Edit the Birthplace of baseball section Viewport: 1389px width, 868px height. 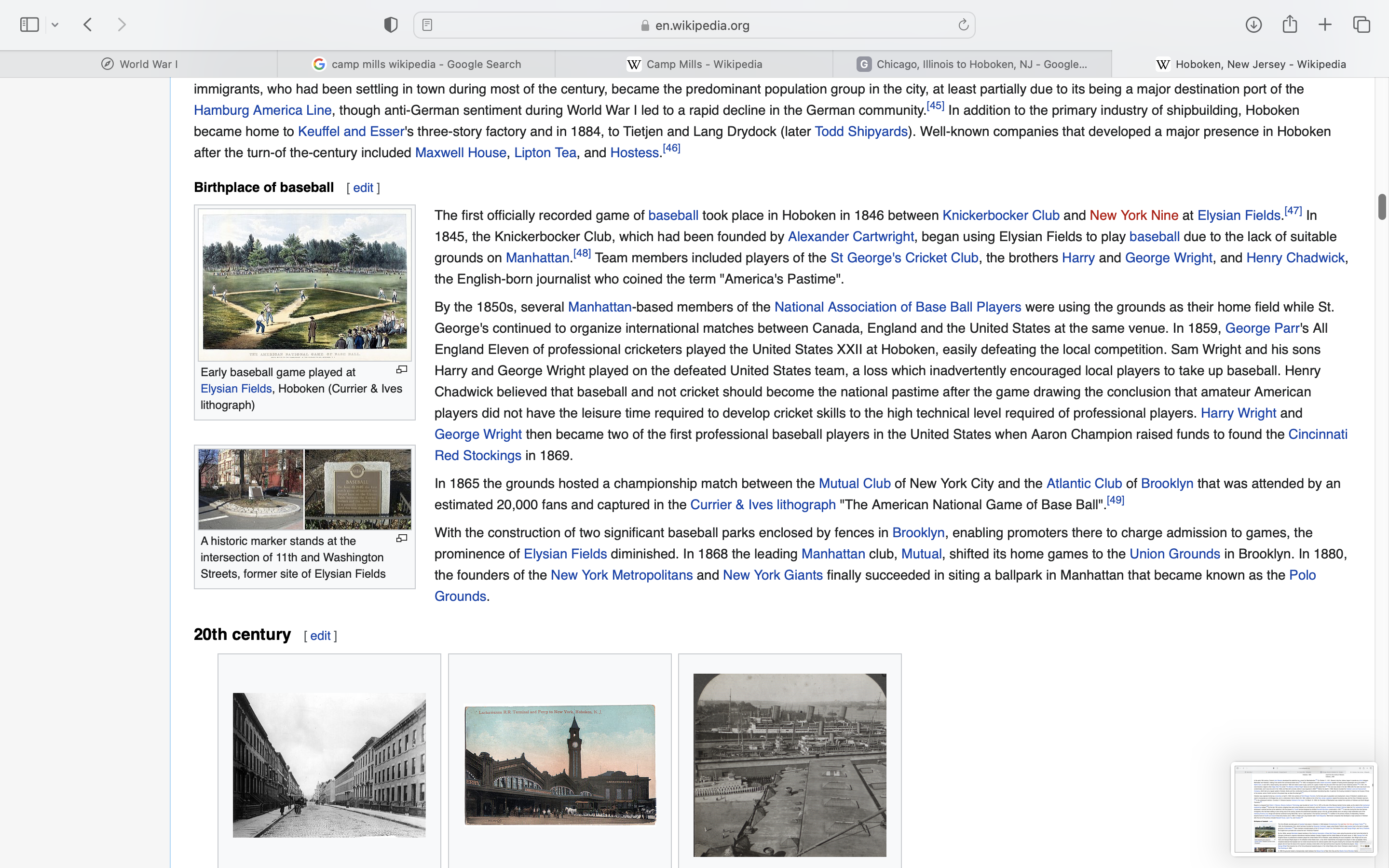(x=363, y=188)
